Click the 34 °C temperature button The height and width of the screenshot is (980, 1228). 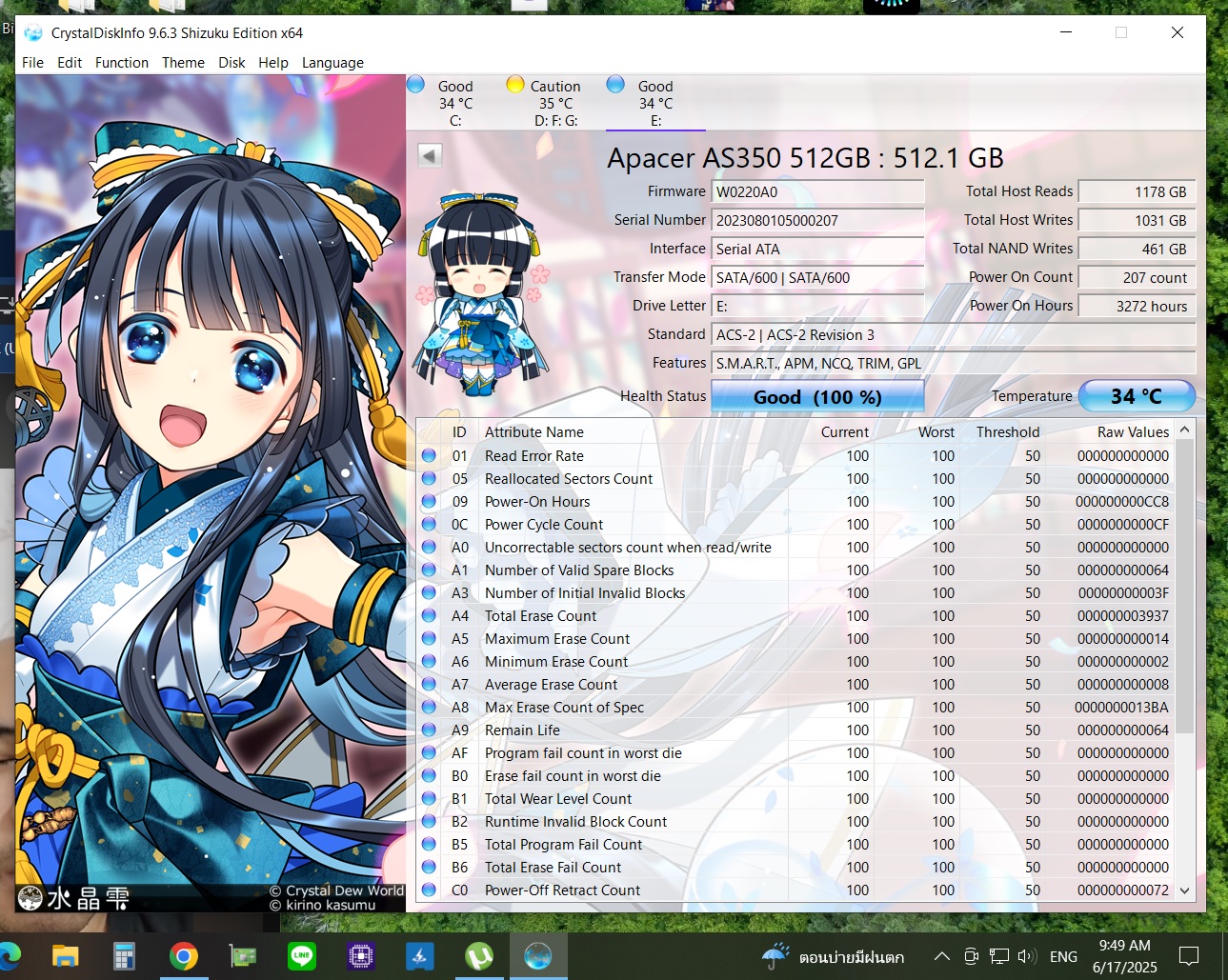(1137, 396)
